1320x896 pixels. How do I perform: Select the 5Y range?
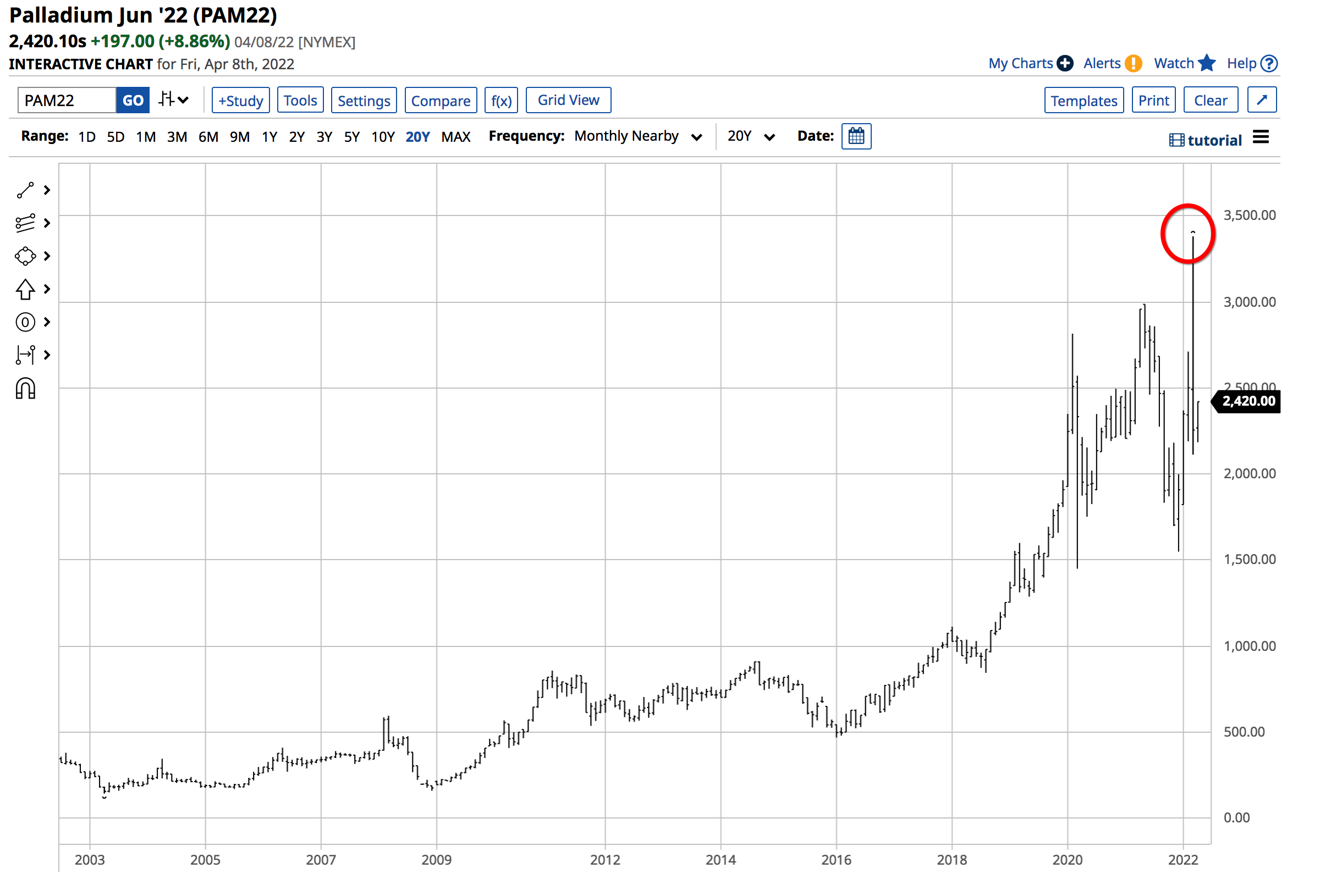tap(351, 137)
